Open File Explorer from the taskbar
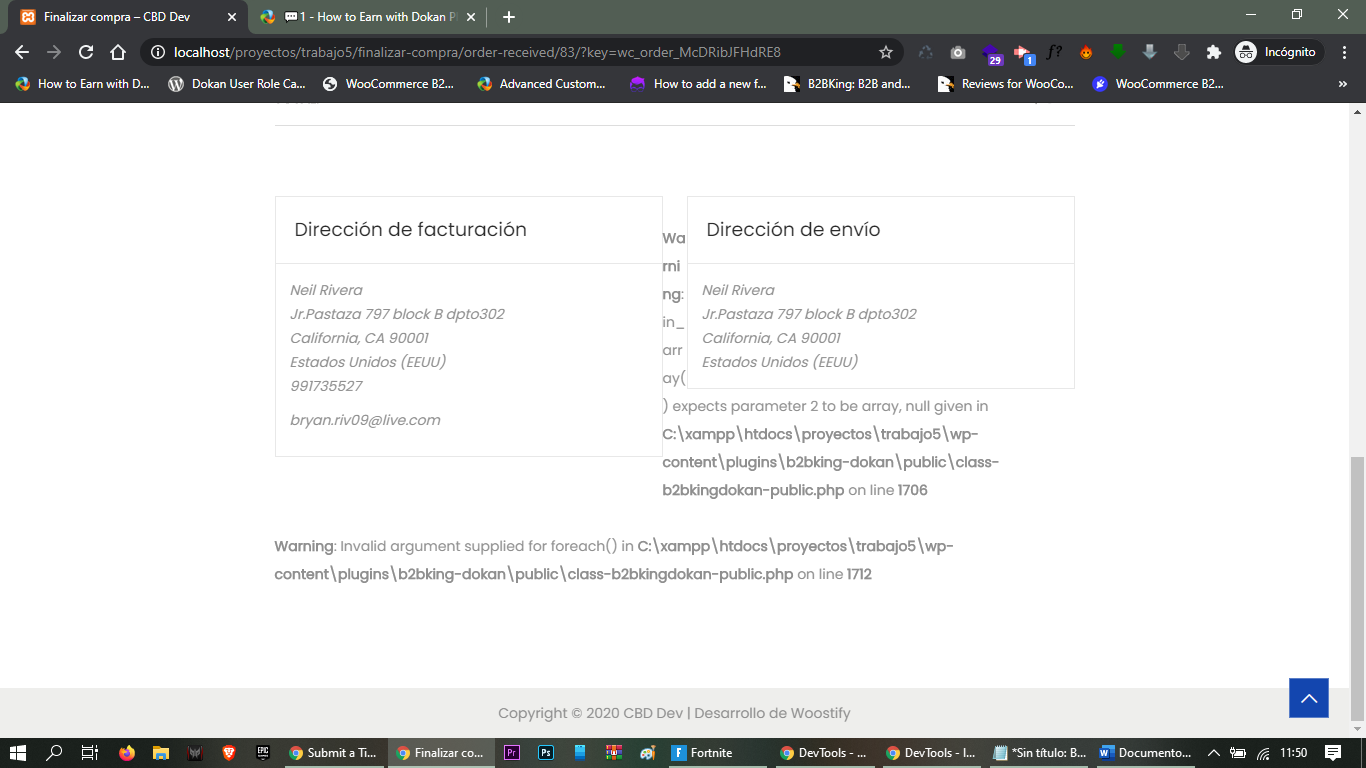1366x768 pixels. 160,753
